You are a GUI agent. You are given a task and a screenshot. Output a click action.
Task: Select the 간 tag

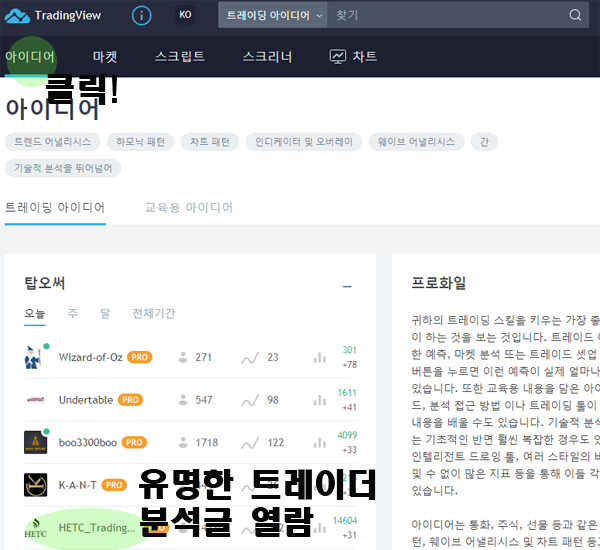484,142
